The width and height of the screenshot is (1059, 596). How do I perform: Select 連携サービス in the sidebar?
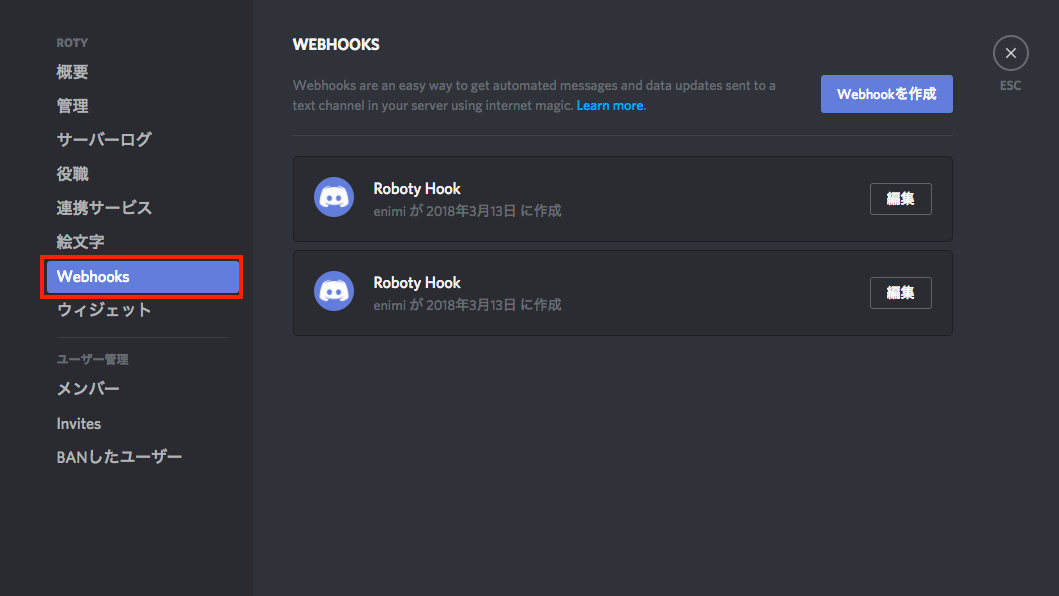[x=104, y=207]
